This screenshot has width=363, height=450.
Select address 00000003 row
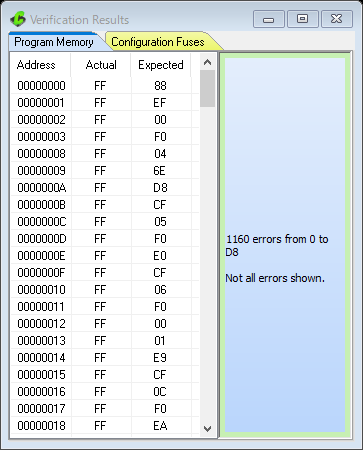tap(105, 137)
